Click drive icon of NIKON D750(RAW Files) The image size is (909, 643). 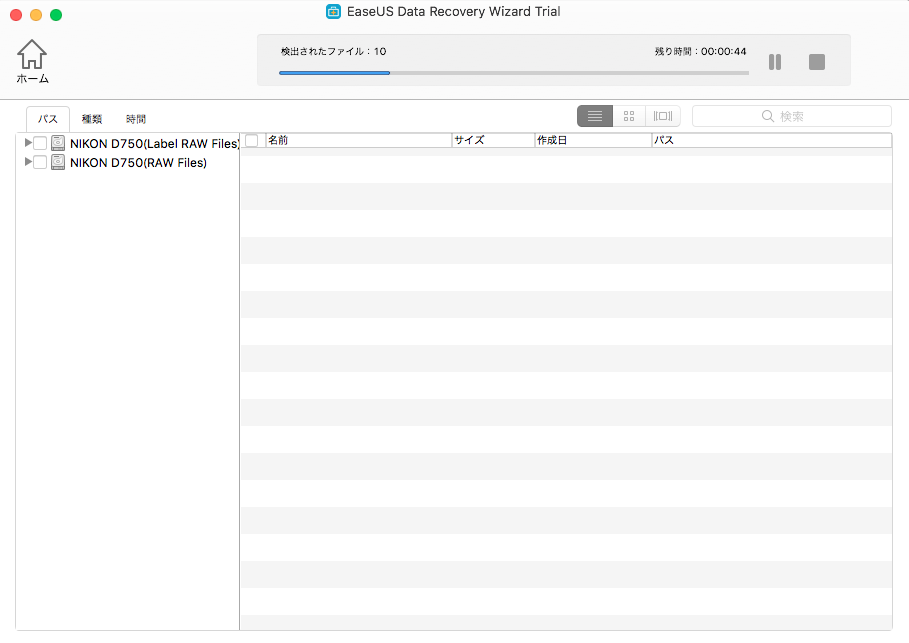(x=58, y=162)
